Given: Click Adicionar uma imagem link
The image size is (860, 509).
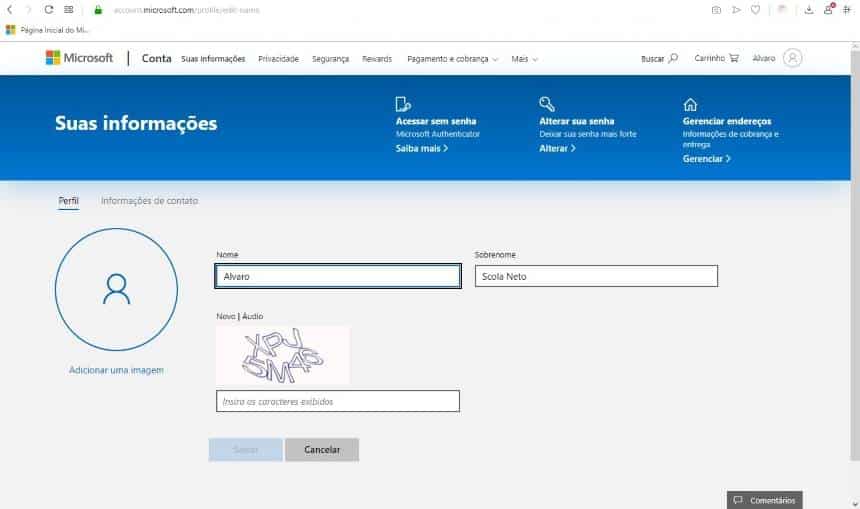Looking at the screenshot, I should point(116,370).
